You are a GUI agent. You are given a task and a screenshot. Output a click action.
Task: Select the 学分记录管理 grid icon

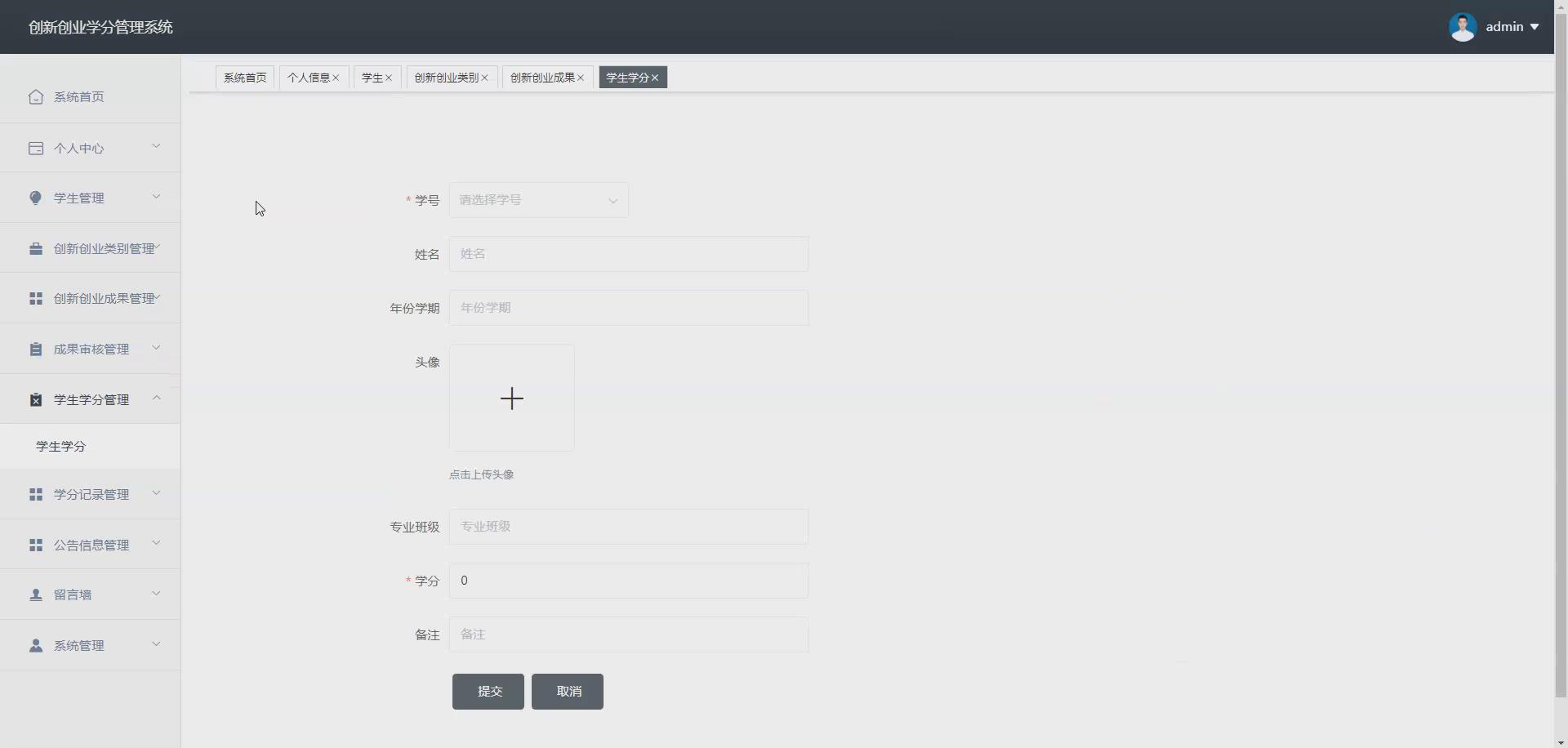36,494
